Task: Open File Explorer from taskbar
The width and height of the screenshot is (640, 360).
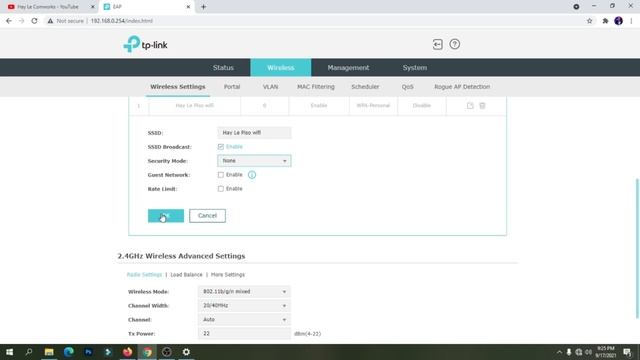Action: point(49,352)
